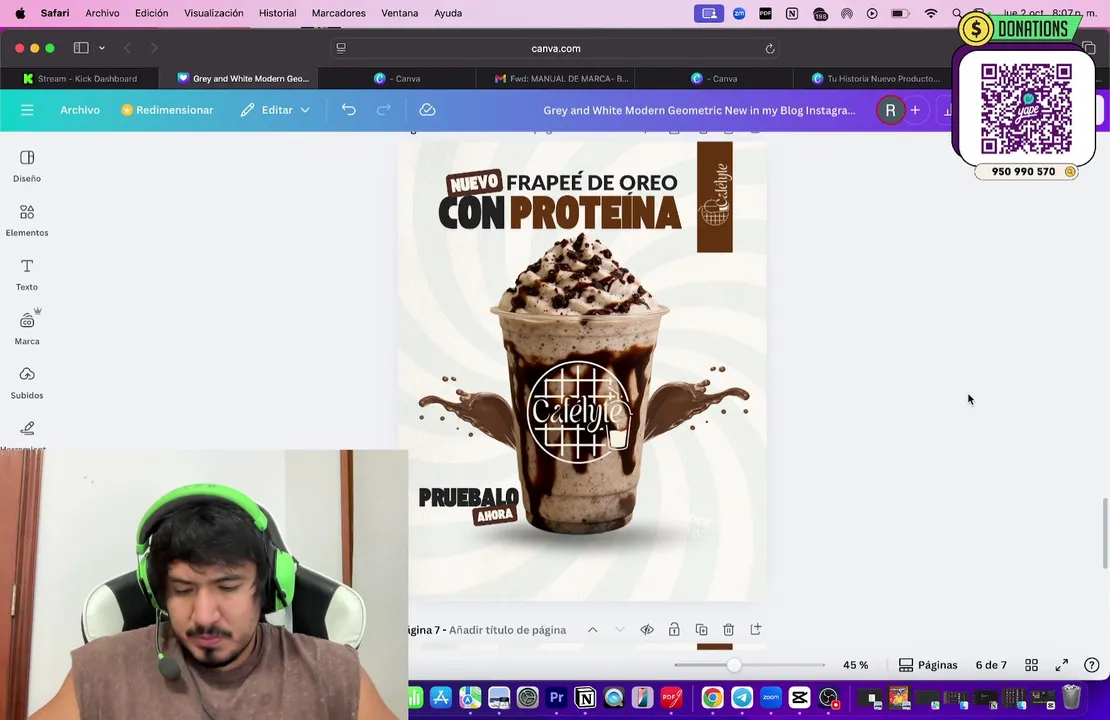Image resolution: width=1110 pixels, height=720 pixels.
Task: Open Safari sidebar options chevron
Action: pyautogui.click(x=102, y=47)
